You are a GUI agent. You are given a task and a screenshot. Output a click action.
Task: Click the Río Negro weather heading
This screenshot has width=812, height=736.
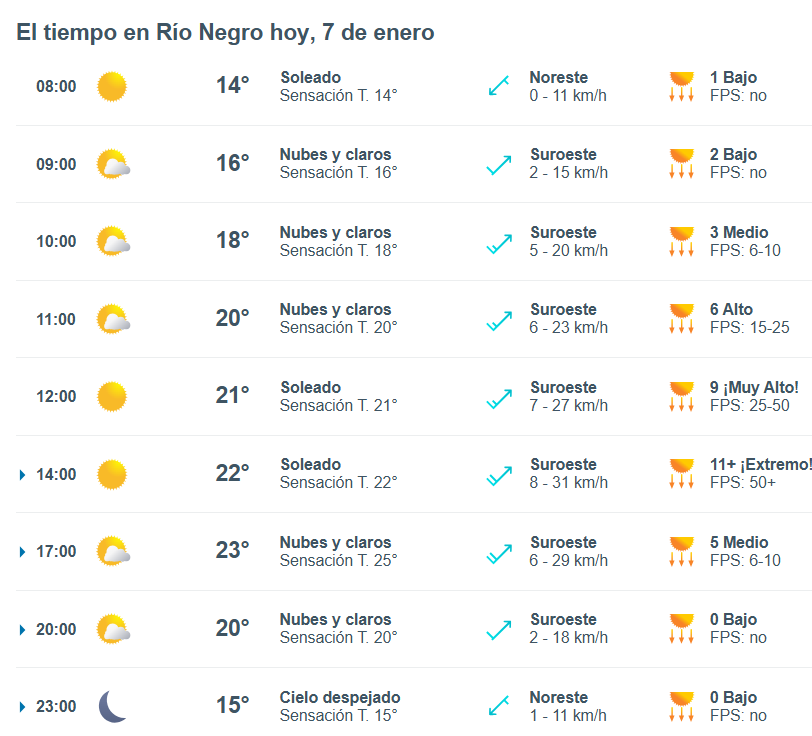[x=225, y=32]
